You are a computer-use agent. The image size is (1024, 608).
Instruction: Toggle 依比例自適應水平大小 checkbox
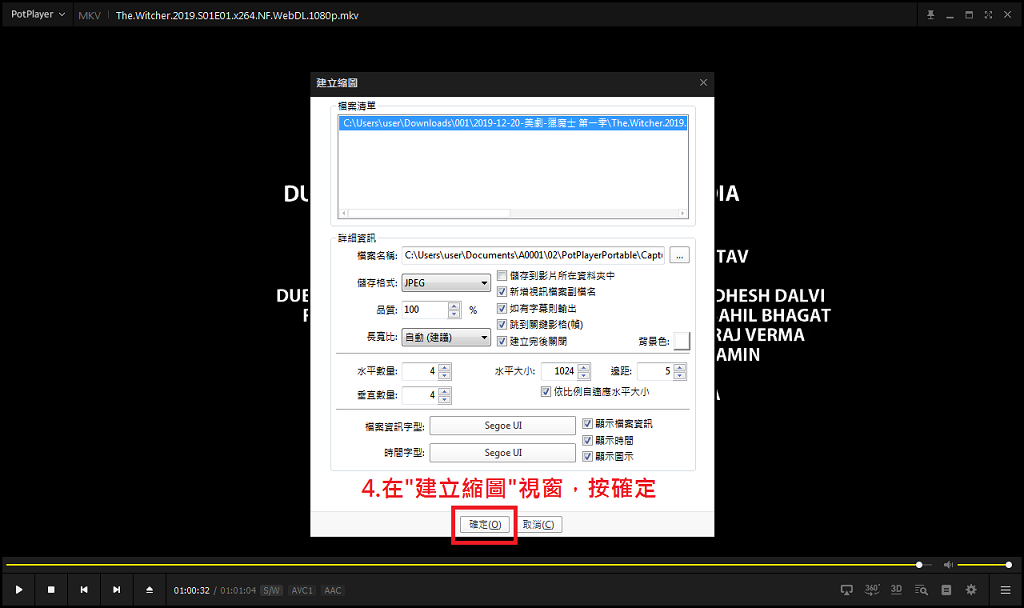pyautogui.click(x=546, y=392)
